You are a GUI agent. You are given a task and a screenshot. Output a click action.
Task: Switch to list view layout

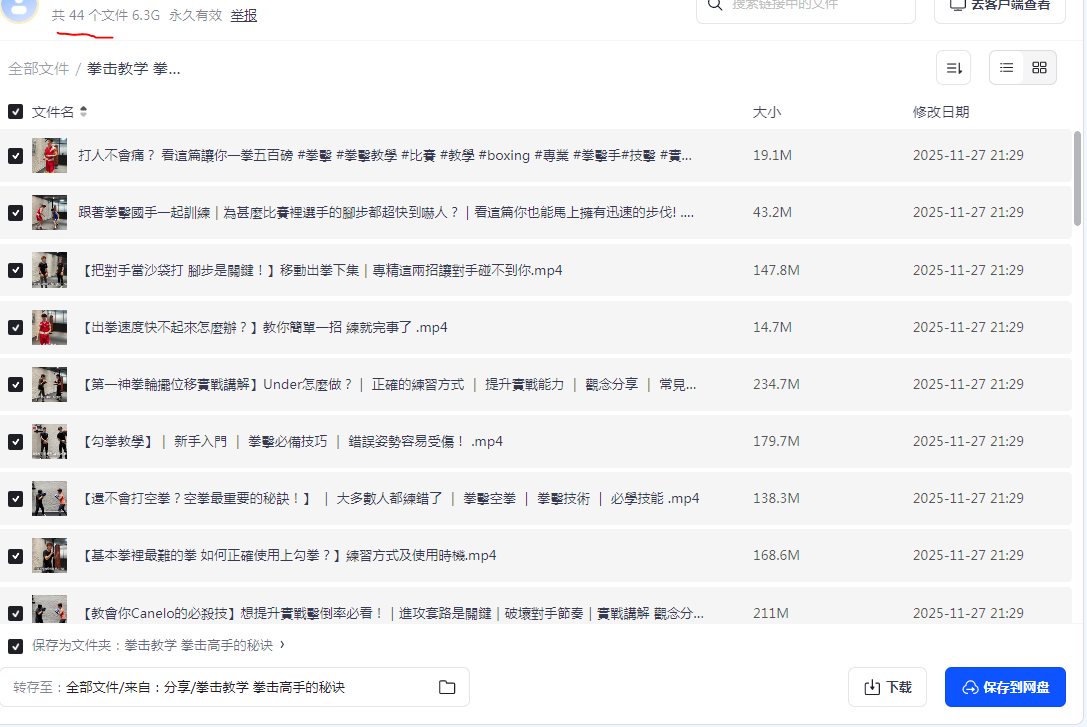[x=1006, y=67]
